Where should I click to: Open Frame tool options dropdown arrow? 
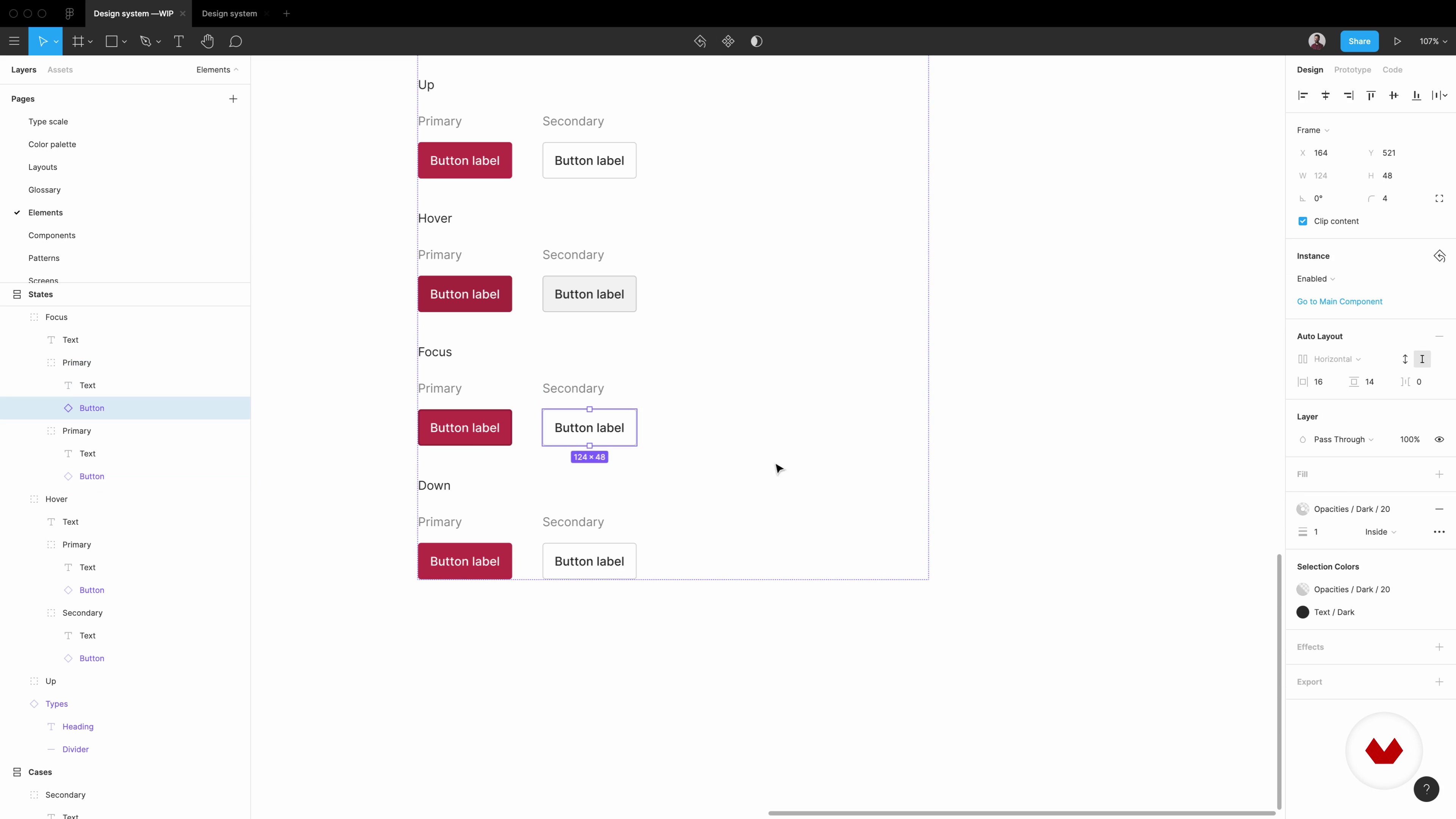(x=91, y=42)
